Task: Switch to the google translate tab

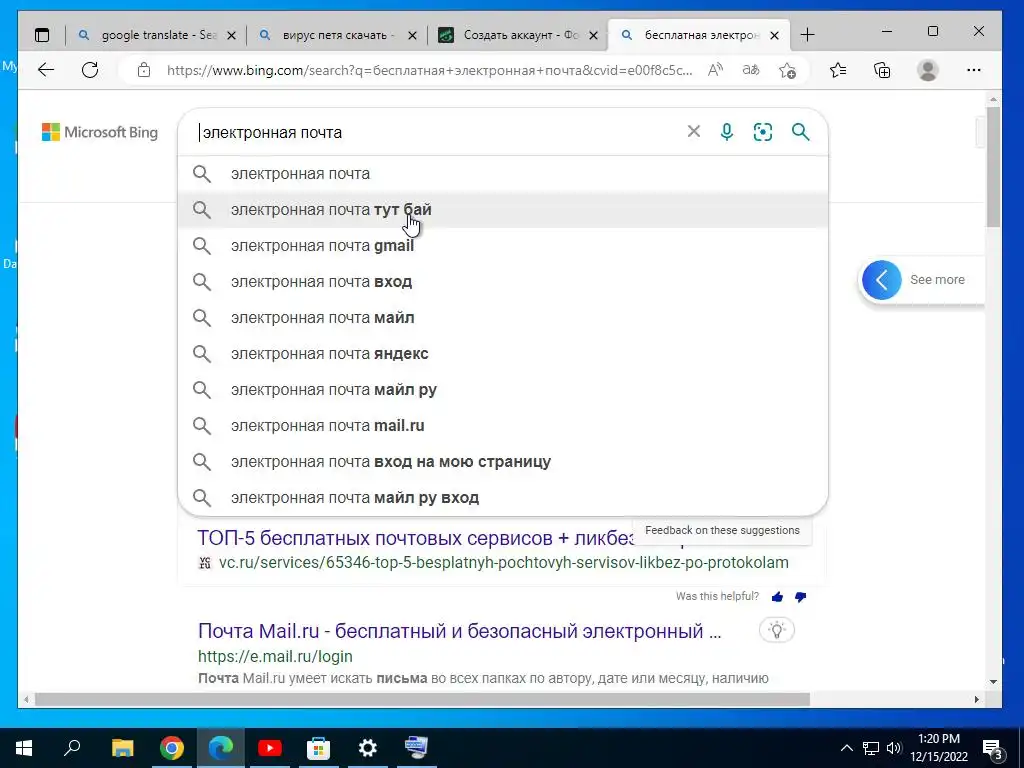Action: tap(155, 35)
